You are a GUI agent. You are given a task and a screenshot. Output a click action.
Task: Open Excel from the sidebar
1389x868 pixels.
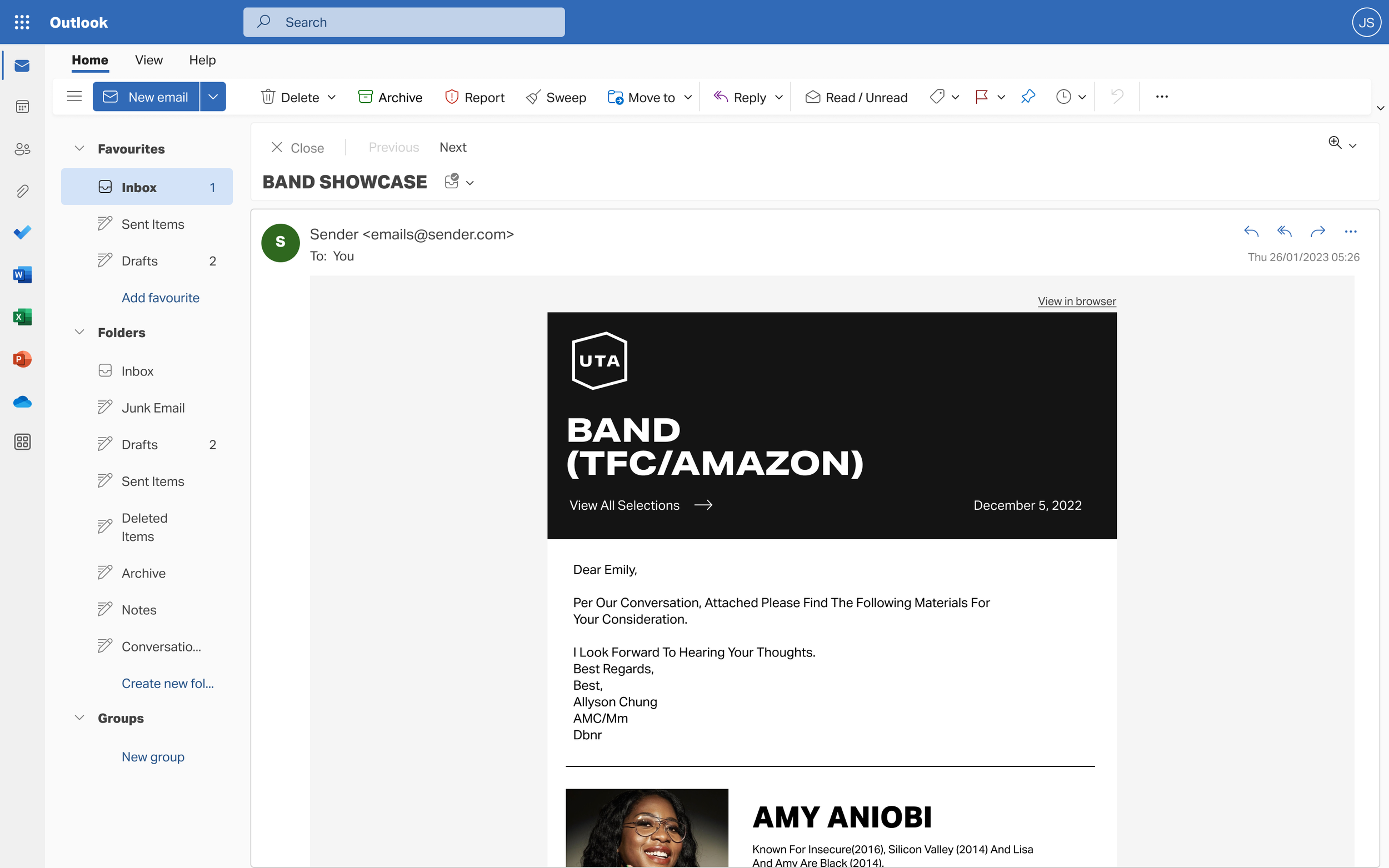22,317
